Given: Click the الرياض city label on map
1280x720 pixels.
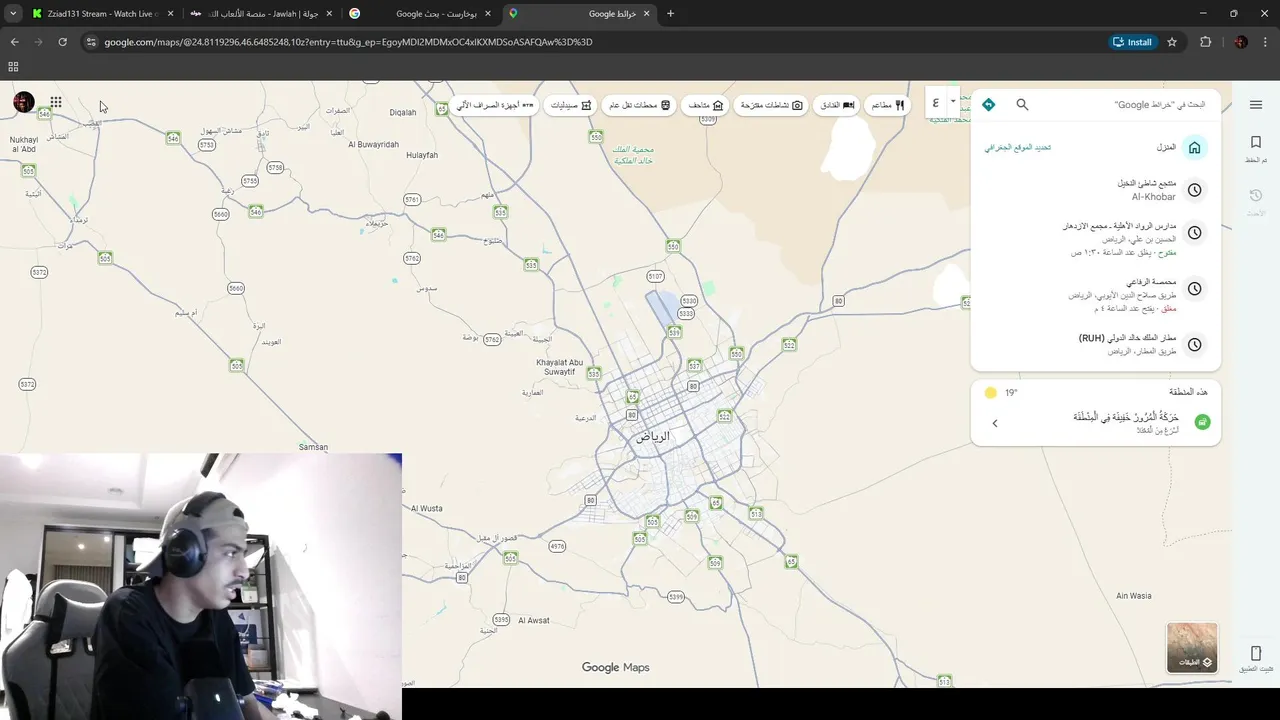Looking at the screenshot, I should [653, 436].
